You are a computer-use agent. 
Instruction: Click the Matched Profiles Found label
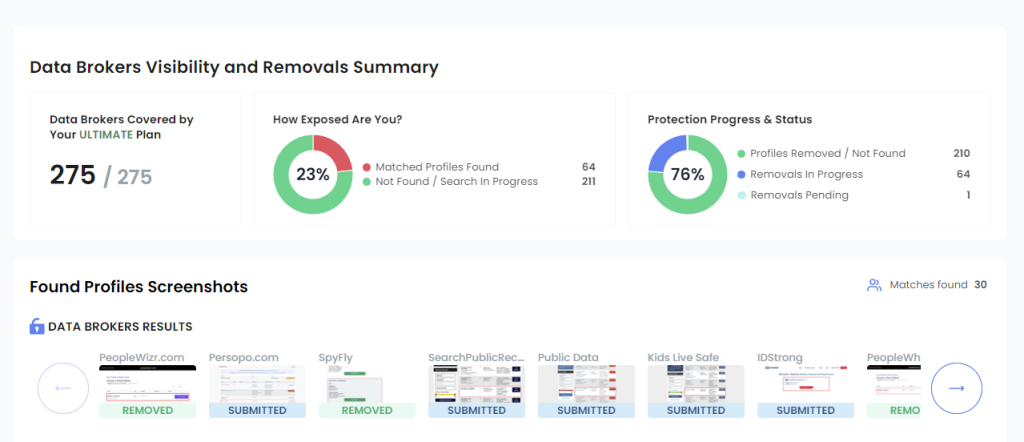click(x=437, y=167)
